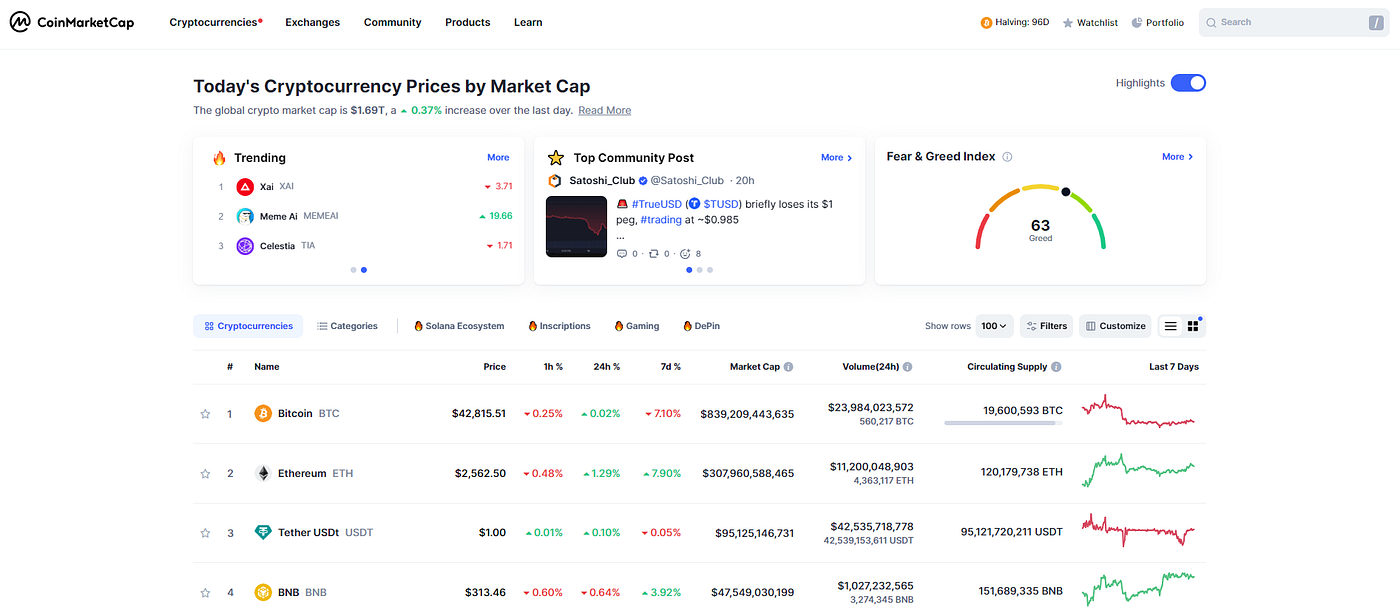Star BNB to add to watchlist
1400x616 pixels.
coord(205,592)
